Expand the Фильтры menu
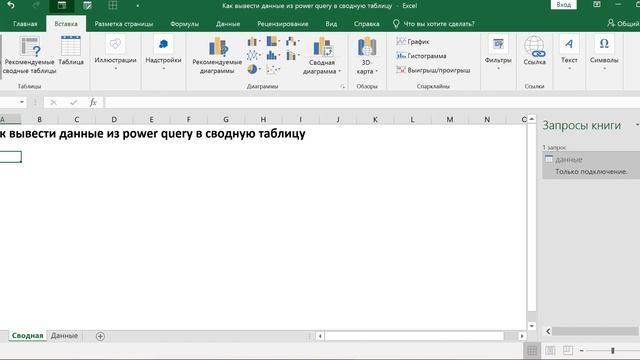Viewport: 640px width, 360px height. coord(498,53)
